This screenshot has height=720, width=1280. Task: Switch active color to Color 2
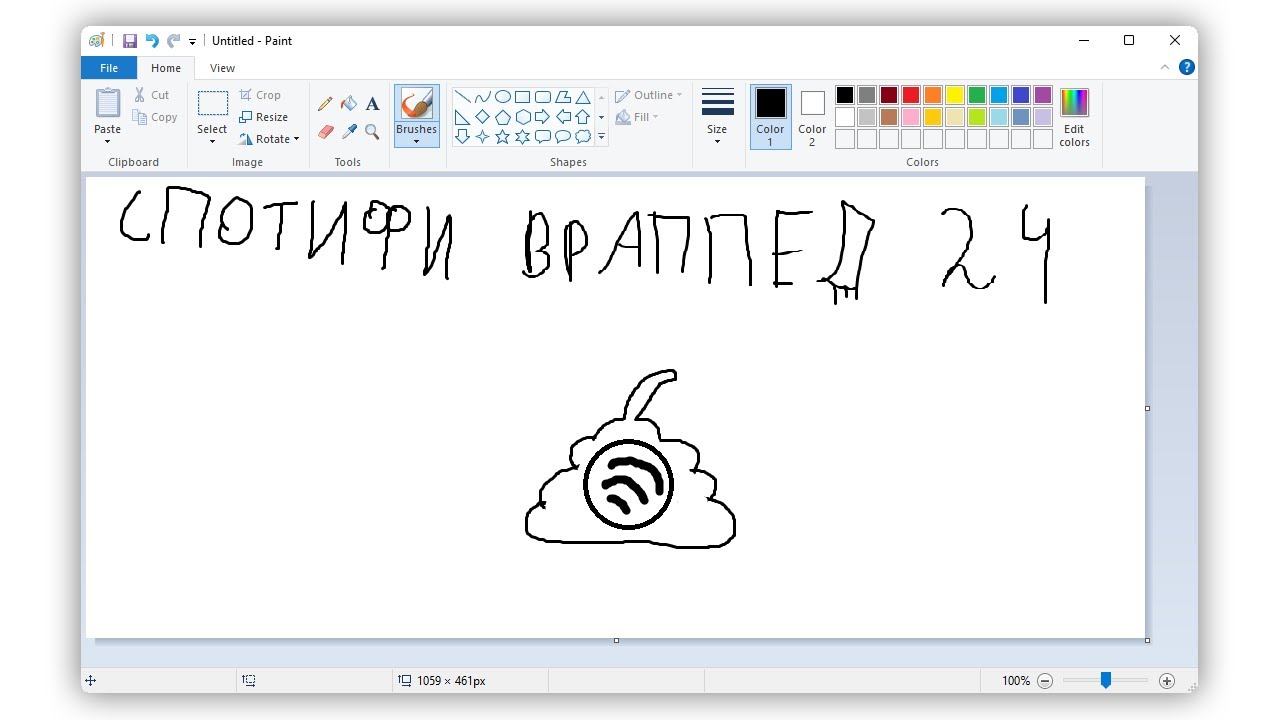pos(812,116)
